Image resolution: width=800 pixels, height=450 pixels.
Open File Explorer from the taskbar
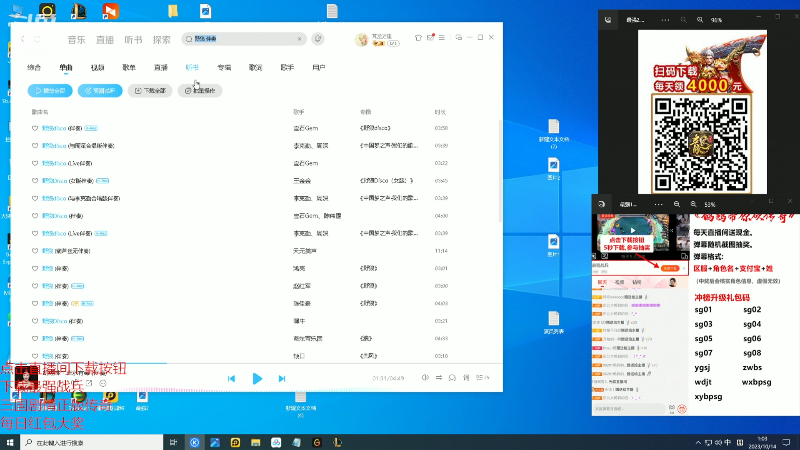point(256,442)
